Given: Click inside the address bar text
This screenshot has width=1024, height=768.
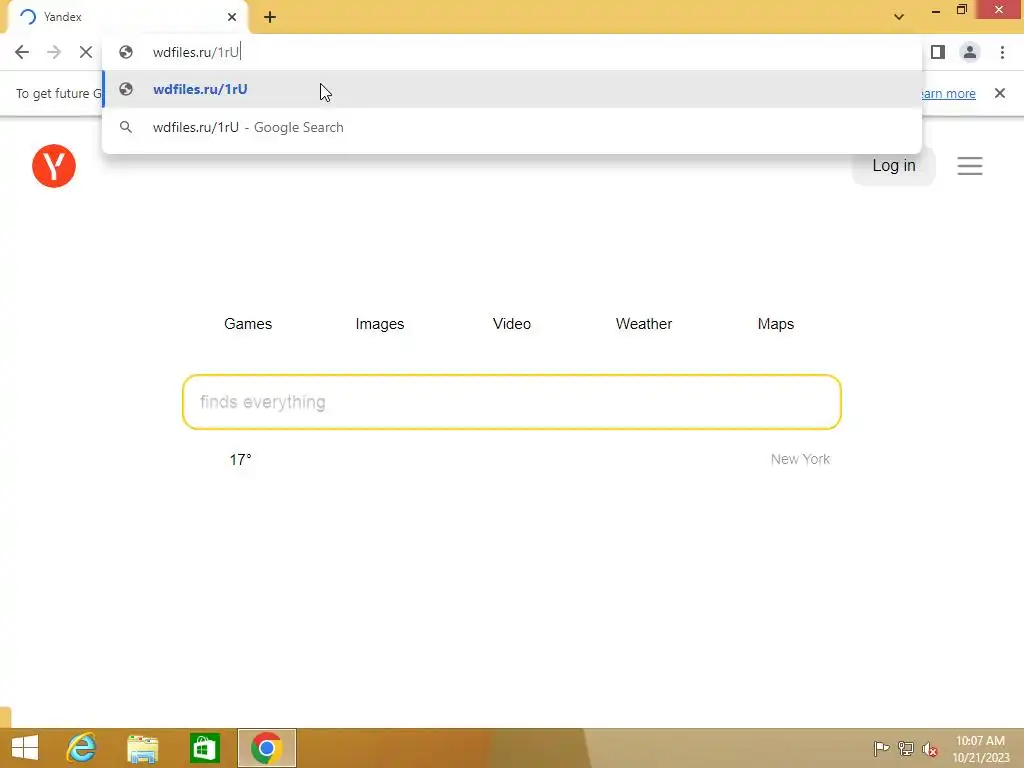Looking at the screenshot, I should tap(196, 52).
